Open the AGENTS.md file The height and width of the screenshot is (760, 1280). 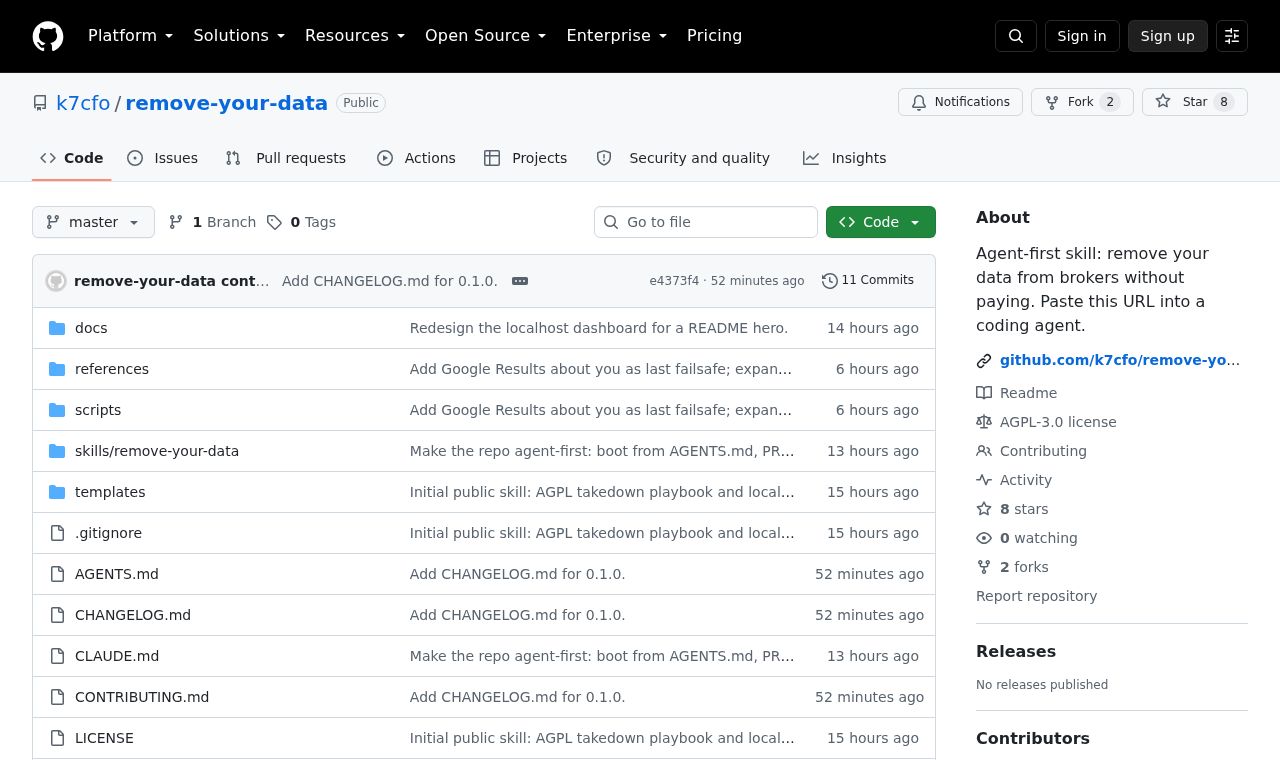pyautogui.click(x=117, y=574)
